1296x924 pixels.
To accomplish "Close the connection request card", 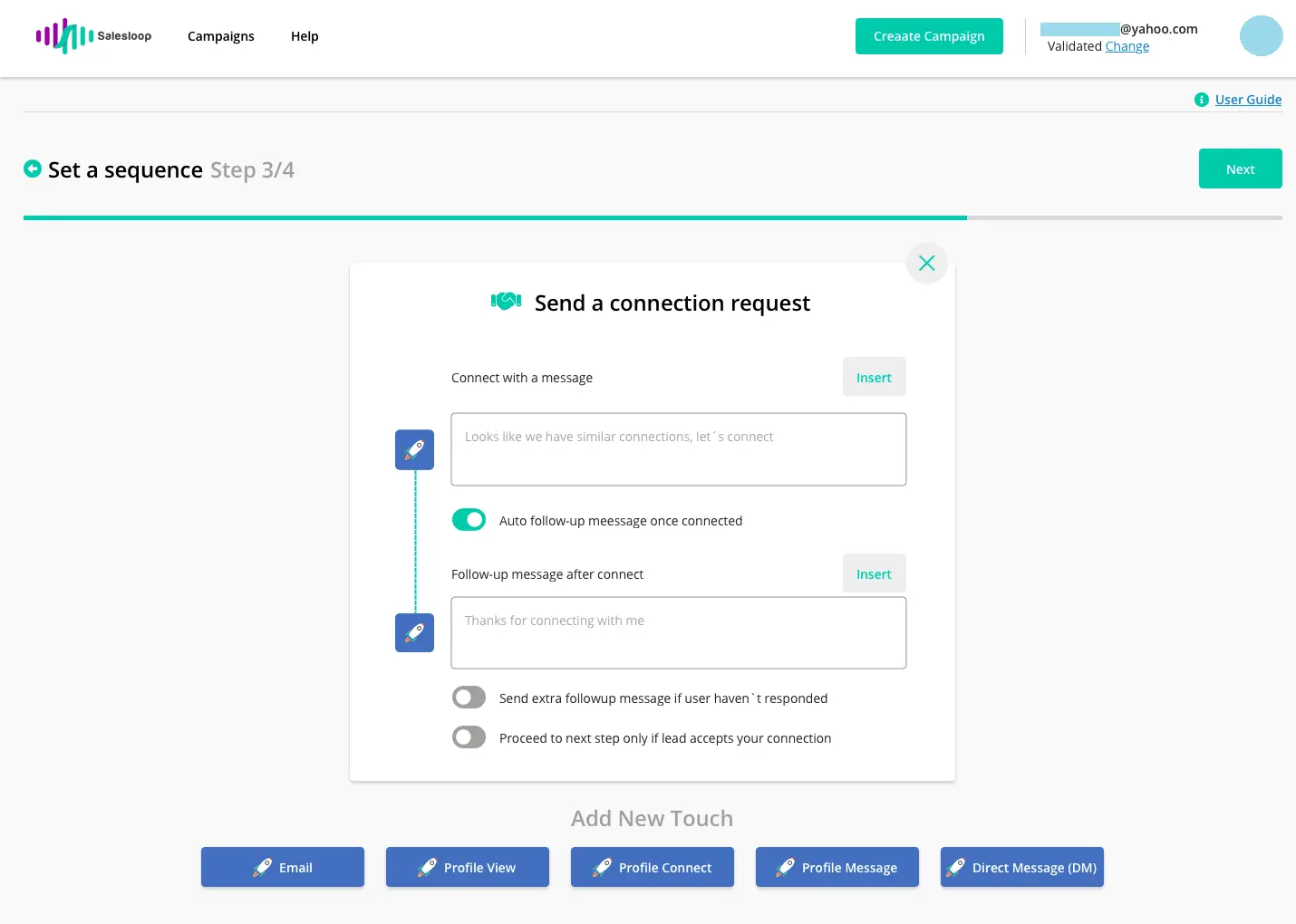I will [926, 263].
